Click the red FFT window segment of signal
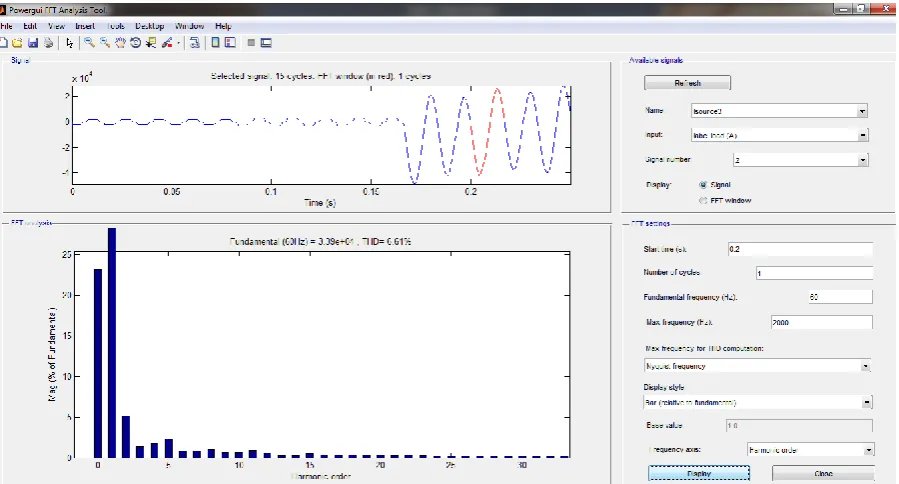This screenshot has height=484, width=899. click(488, 132)
